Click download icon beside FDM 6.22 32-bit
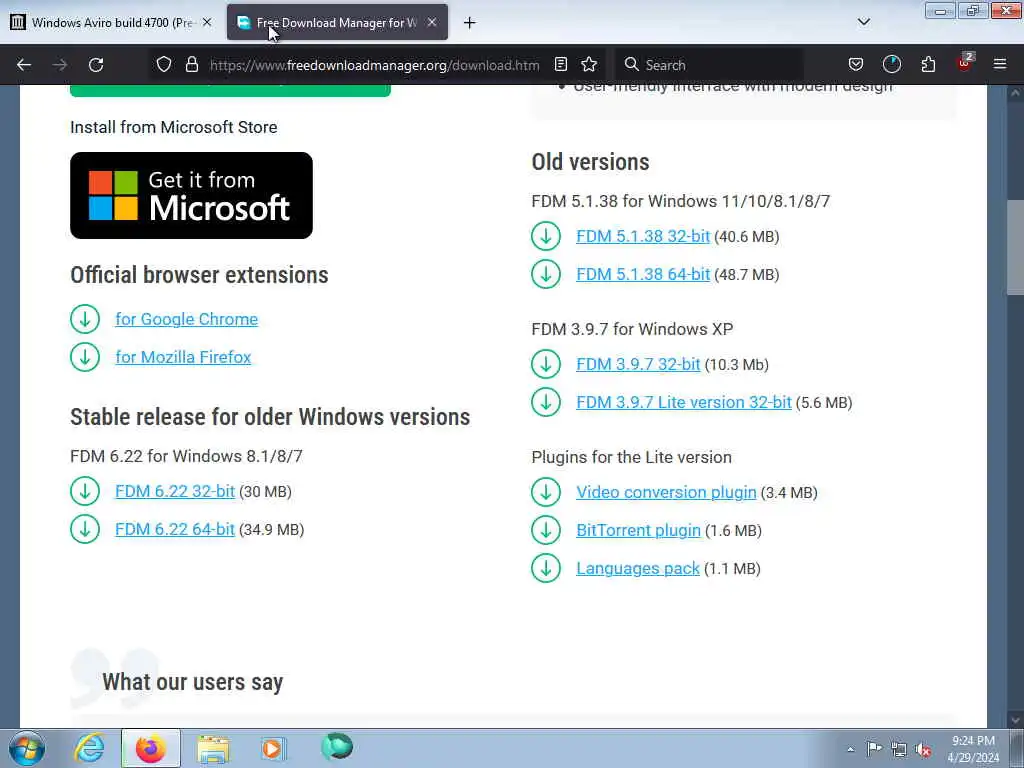This screenshot has width=1024, height=768. click(85, 491)
